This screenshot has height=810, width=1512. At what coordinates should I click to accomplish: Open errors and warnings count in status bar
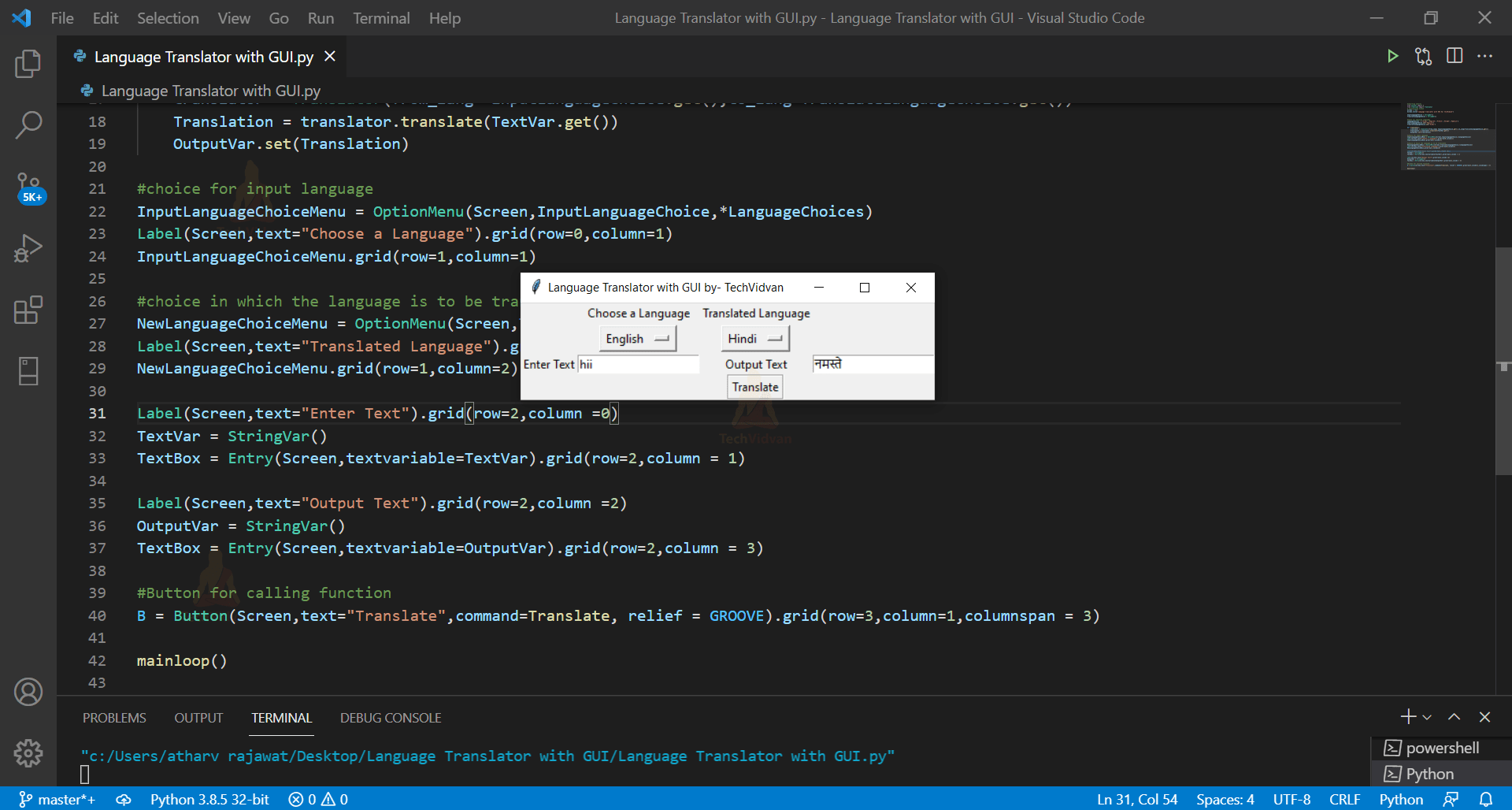(318, 799)
